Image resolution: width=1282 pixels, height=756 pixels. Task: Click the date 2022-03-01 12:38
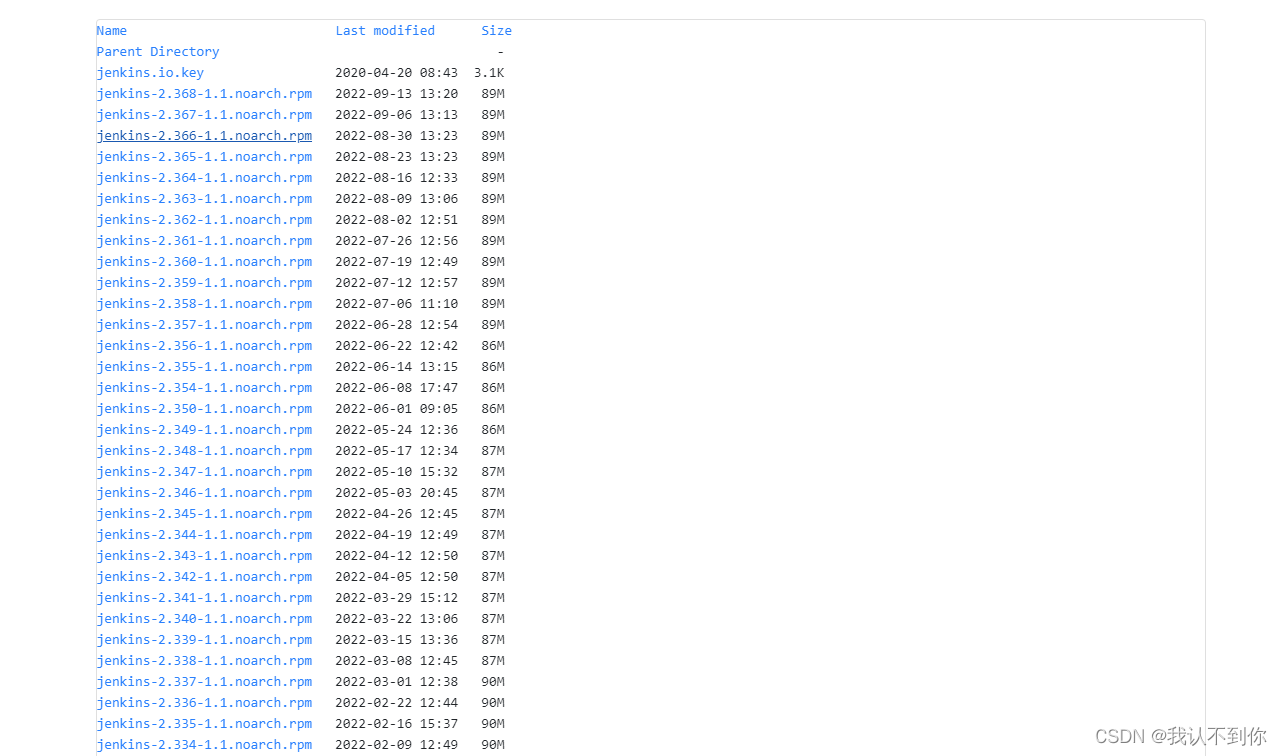click(397, 682)
